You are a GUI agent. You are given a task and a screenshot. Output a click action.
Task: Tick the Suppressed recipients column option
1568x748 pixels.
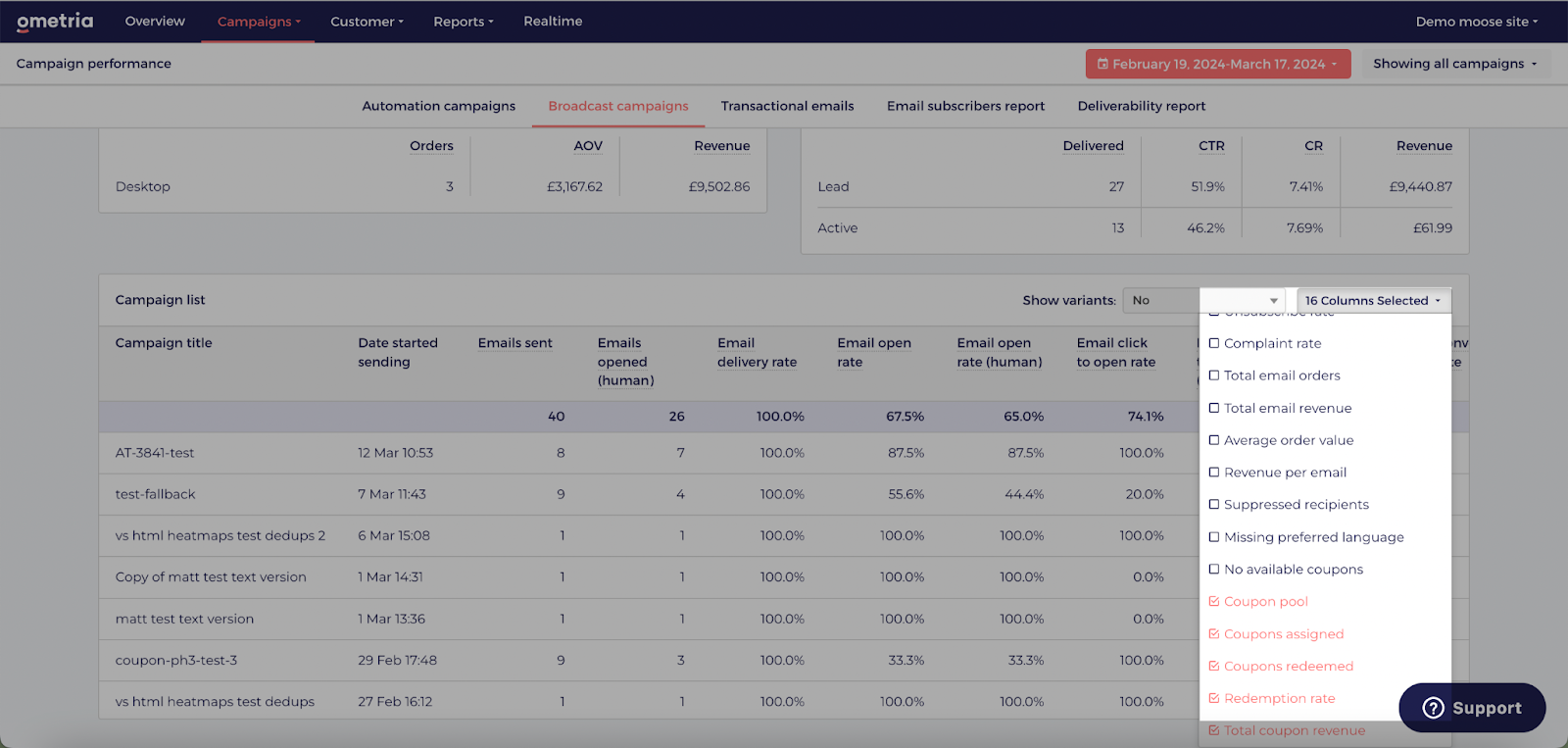pos(1214,505)
